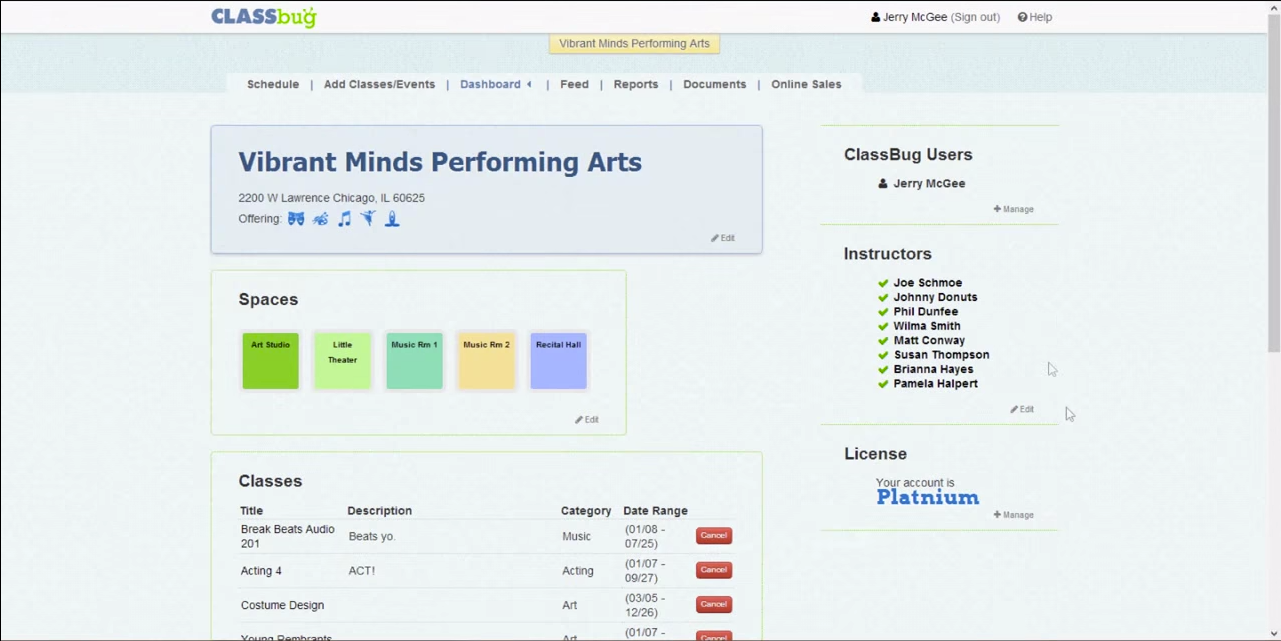This screenshot has height=641, width=1281.
Task: Click the Acting category cell
Action: click(578, 571)
